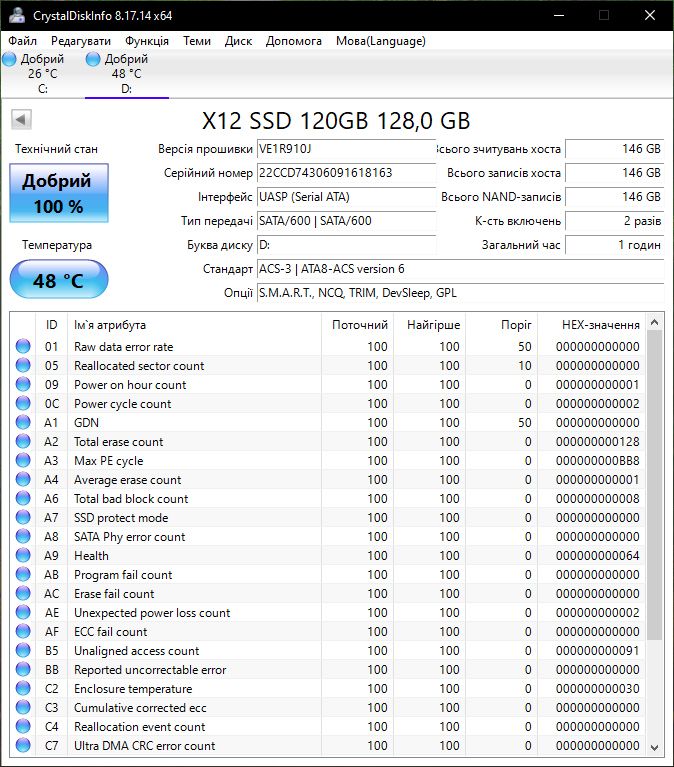Click the status icon for Power cycle count
The height and width of the screenshot is (767, 674).
(x=23, y=404)
